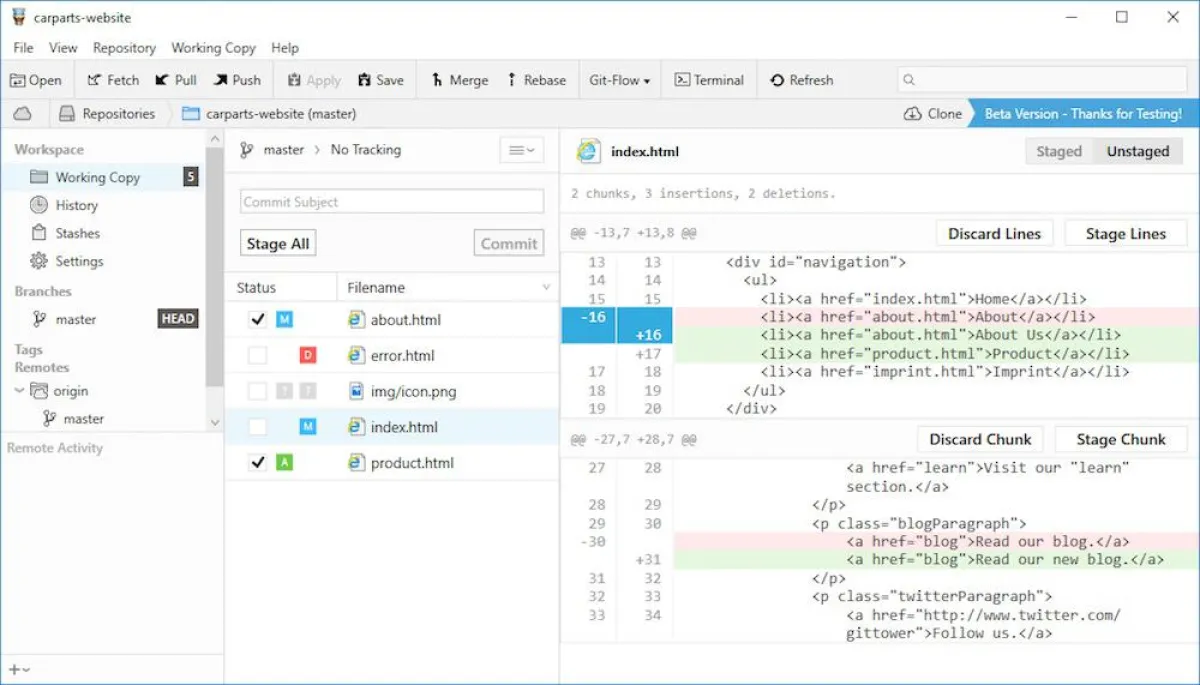Switch to the Staged tab
1200x685 pixels.
point(1058,151)
